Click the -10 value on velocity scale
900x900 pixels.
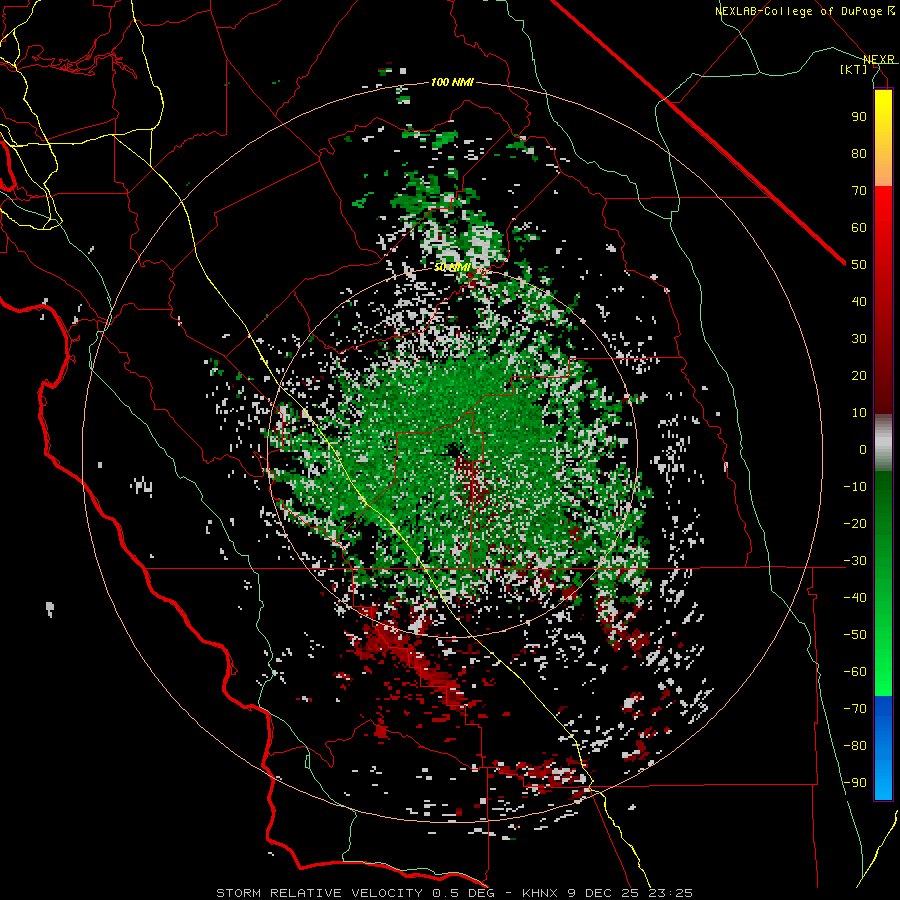855,487
